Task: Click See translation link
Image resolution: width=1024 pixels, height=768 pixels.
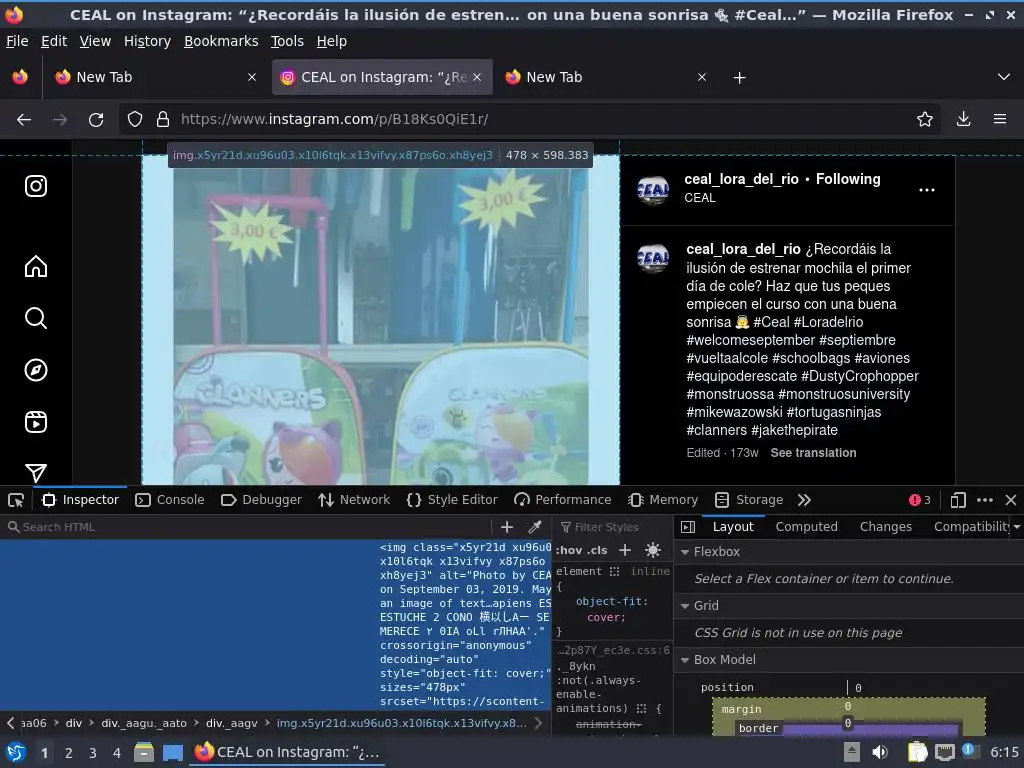Action: (x=813, y=453)
